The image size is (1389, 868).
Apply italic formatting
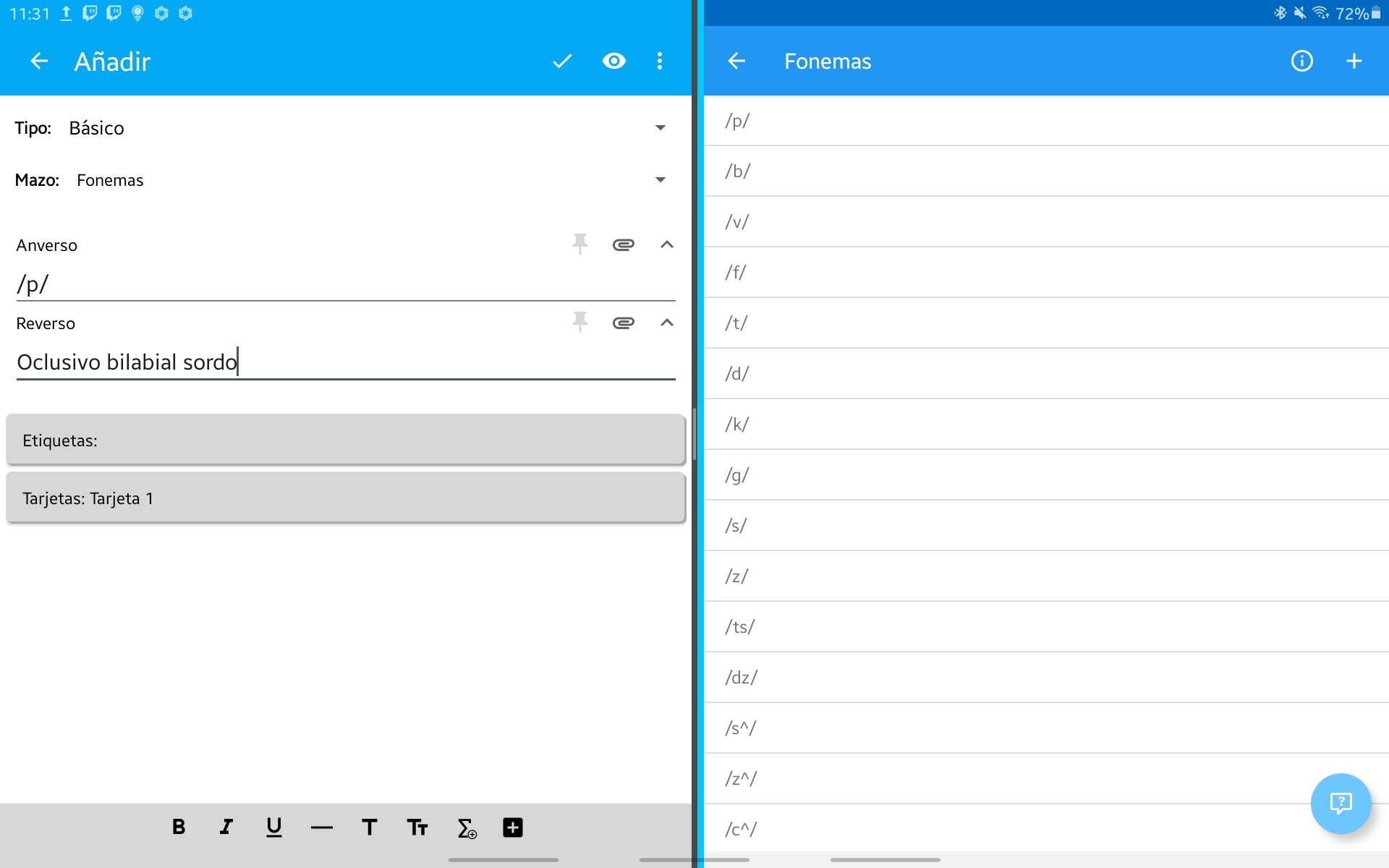point(226,827)
